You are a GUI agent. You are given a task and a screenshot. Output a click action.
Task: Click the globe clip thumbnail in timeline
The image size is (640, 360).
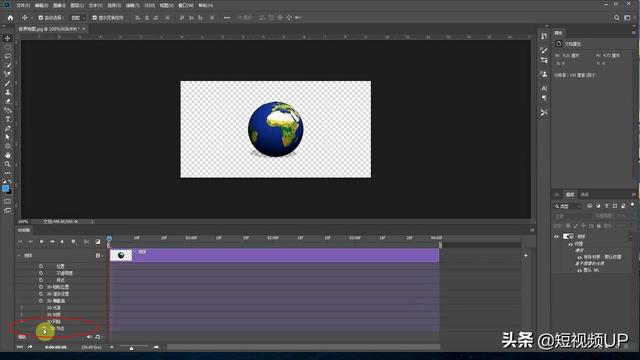(121, 256)
